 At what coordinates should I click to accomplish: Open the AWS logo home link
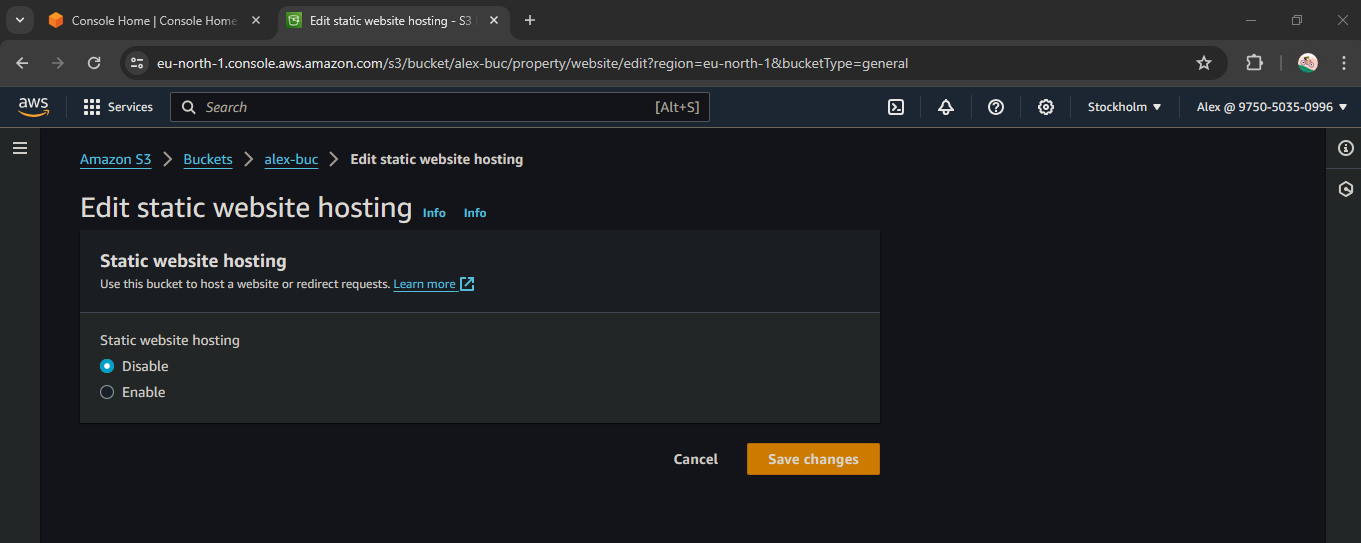coord(33,107)
